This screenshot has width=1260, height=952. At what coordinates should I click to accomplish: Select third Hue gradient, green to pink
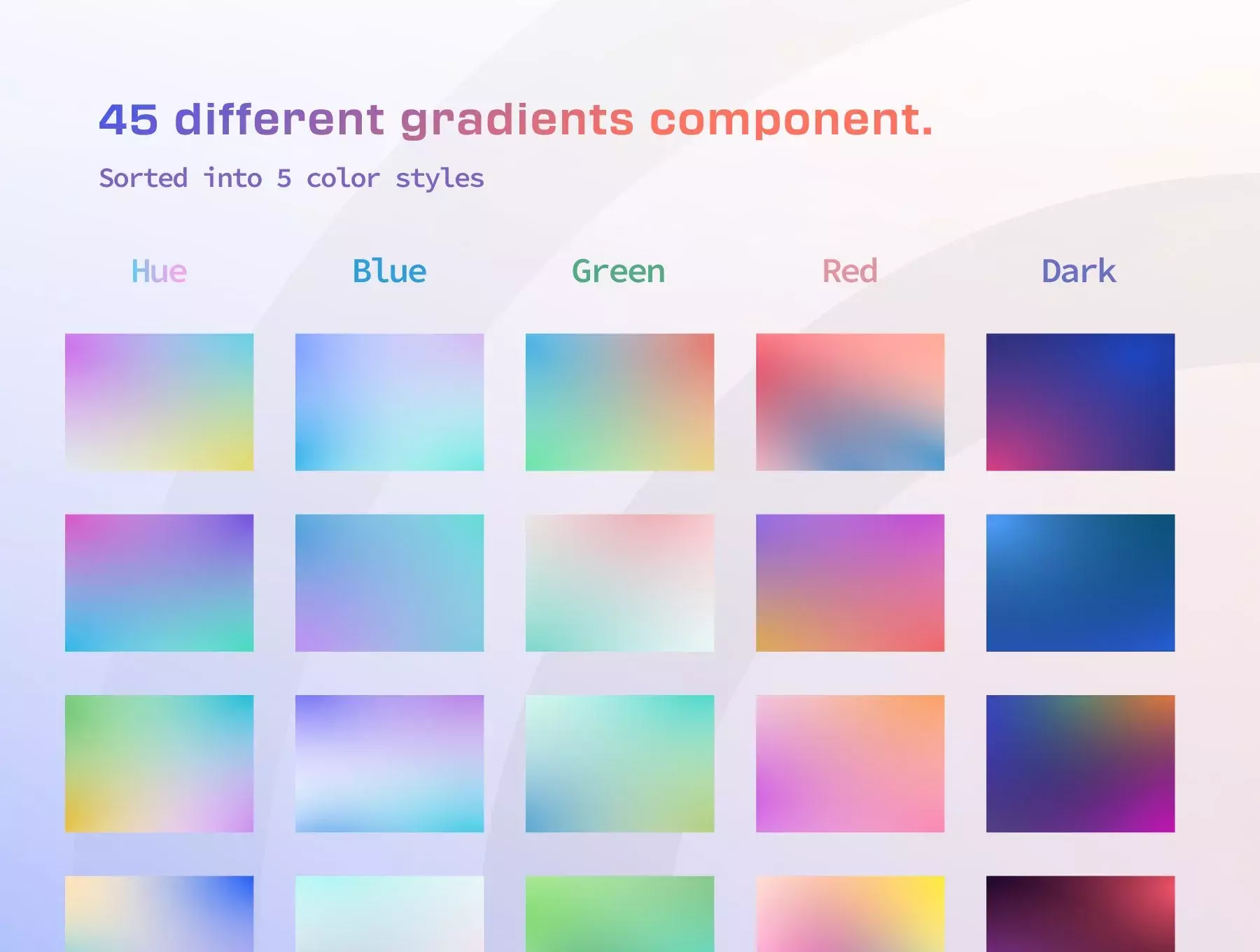coord(159,764)
